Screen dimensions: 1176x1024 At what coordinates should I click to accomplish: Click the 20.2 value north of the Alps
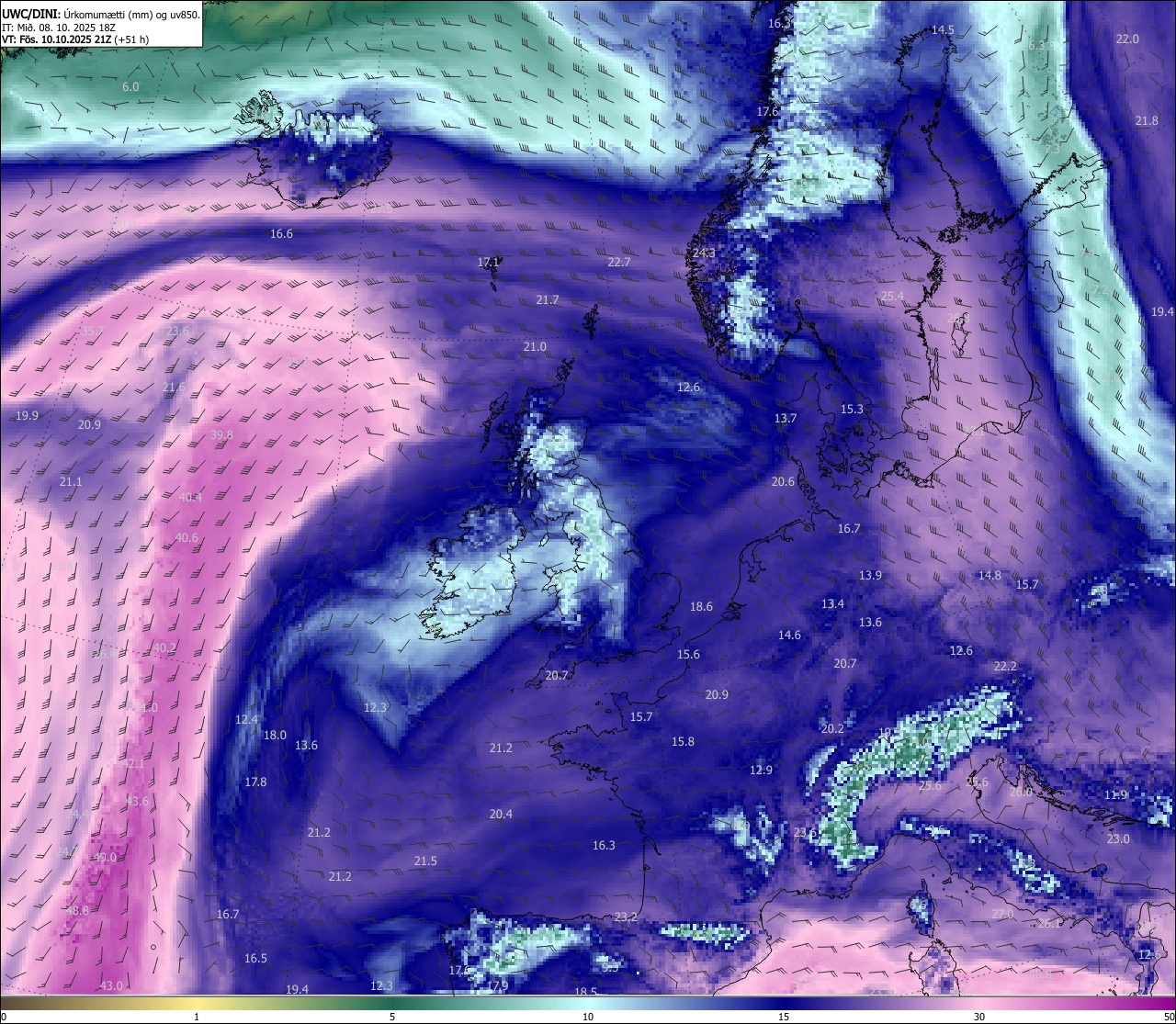point(831,729)
